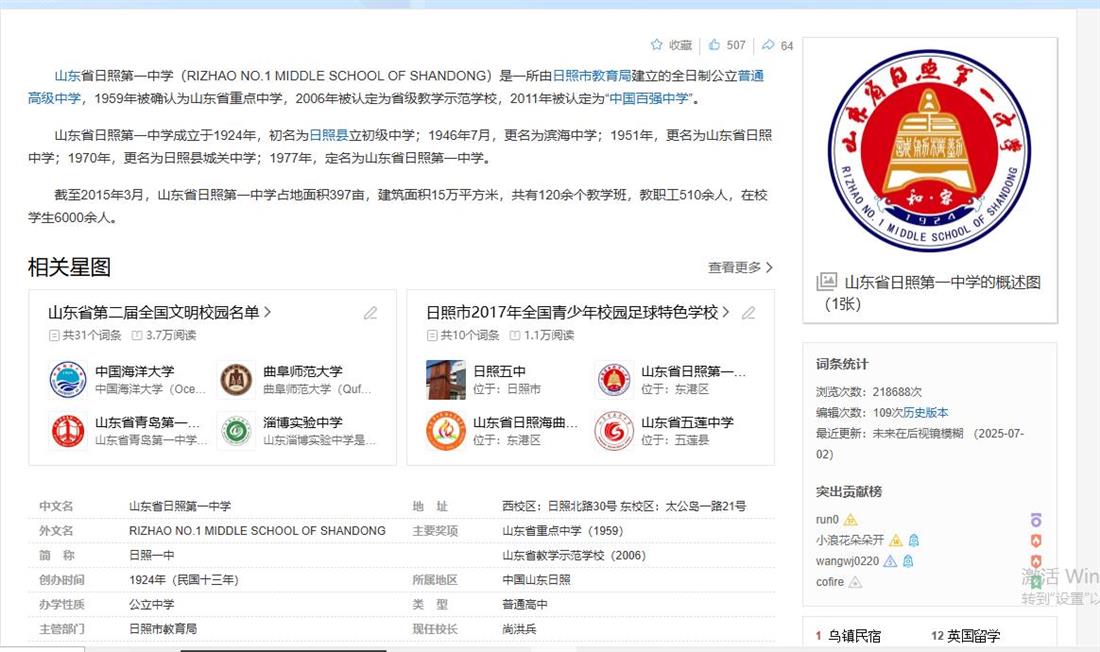1100x652 pixels.
Task: Click the 1.1万阅读 read count
Action: click(549, 335)
